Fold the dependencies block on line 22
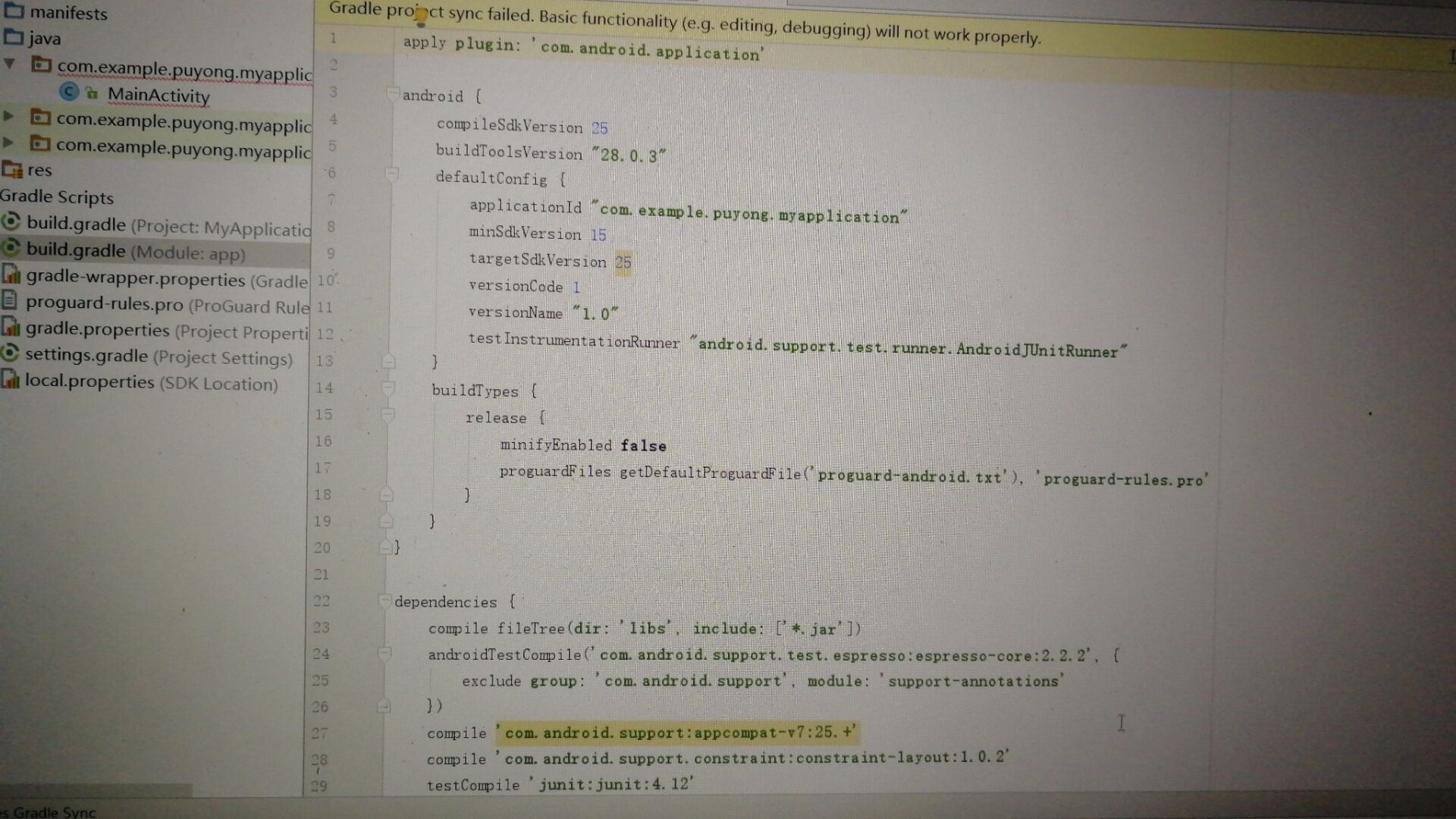1456x819 pixels. [x=384, y=601]
